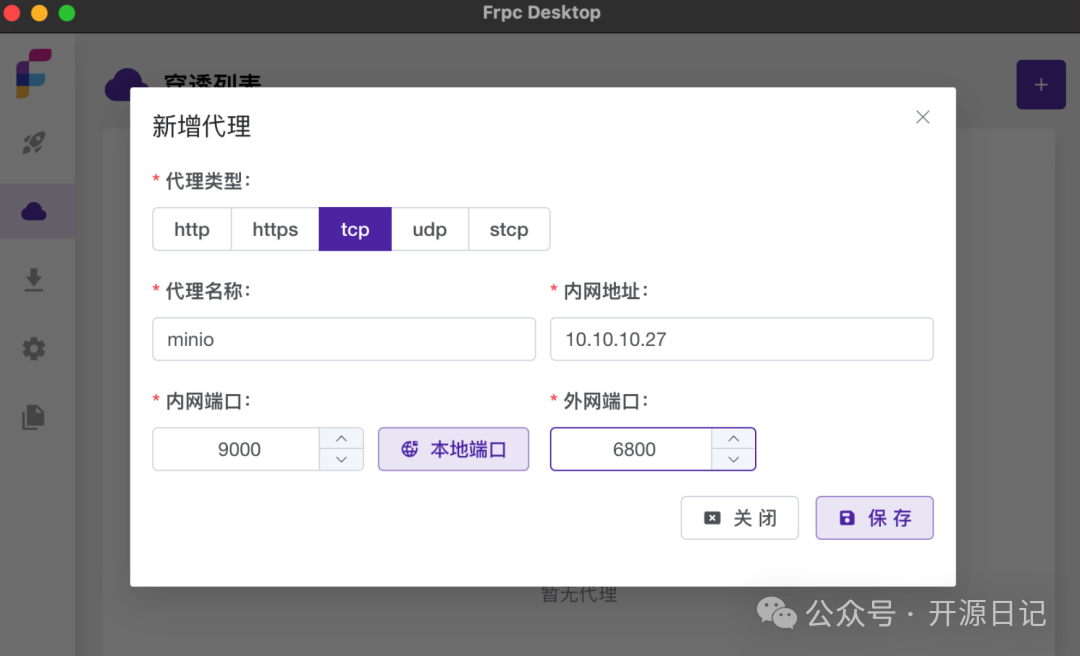The height and width of the screenshot is (656, 1080).
Task: Open the download section in the sidebar
Action: coord(34,279)
